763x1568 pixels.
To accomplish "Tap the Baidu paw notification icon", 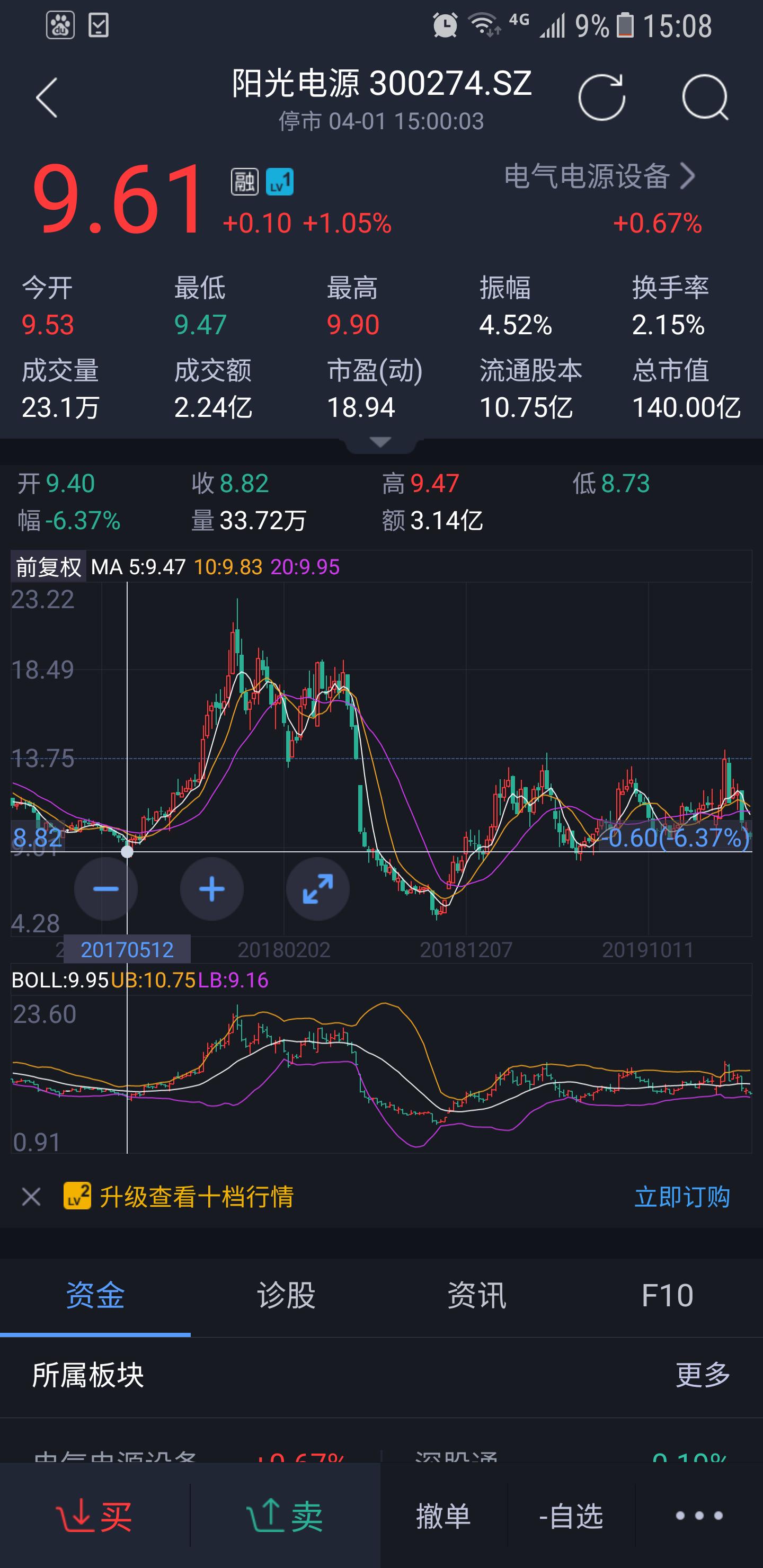I will [60, 25].
